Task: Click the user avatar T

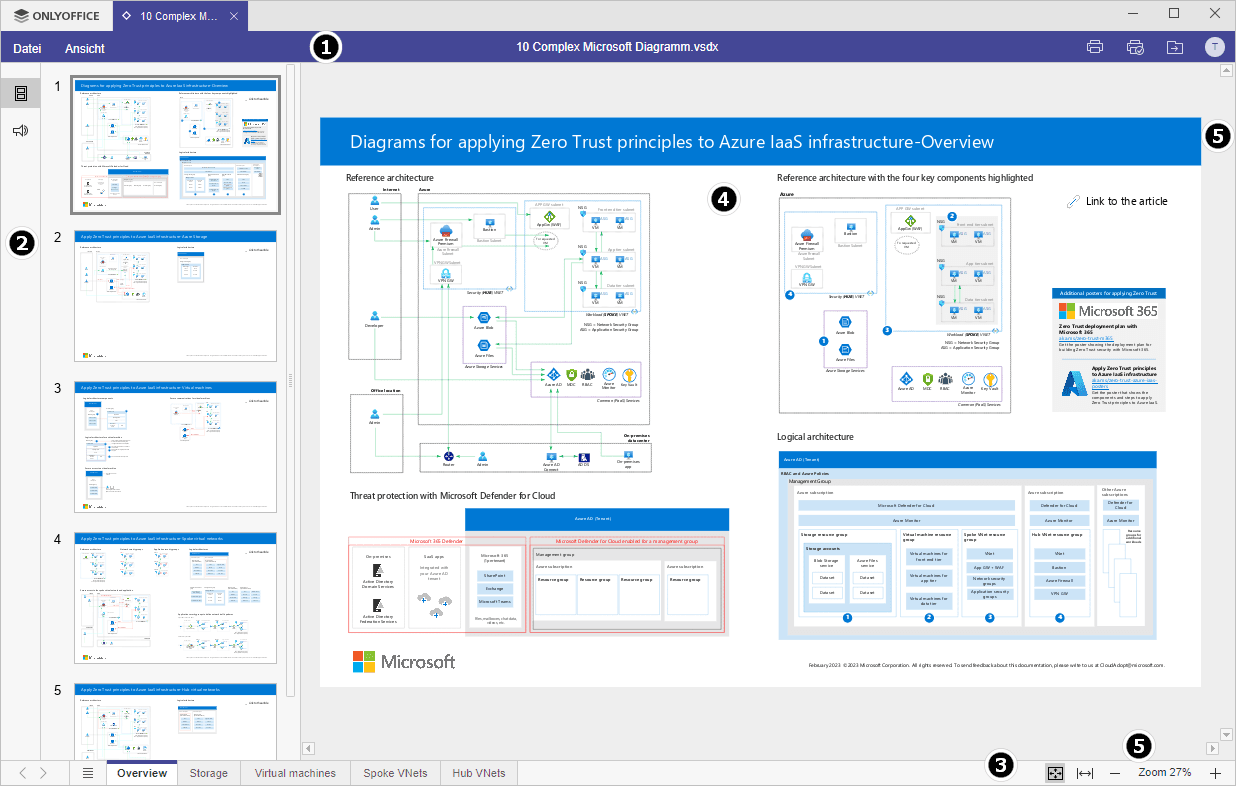Action: coord(1214,47)
